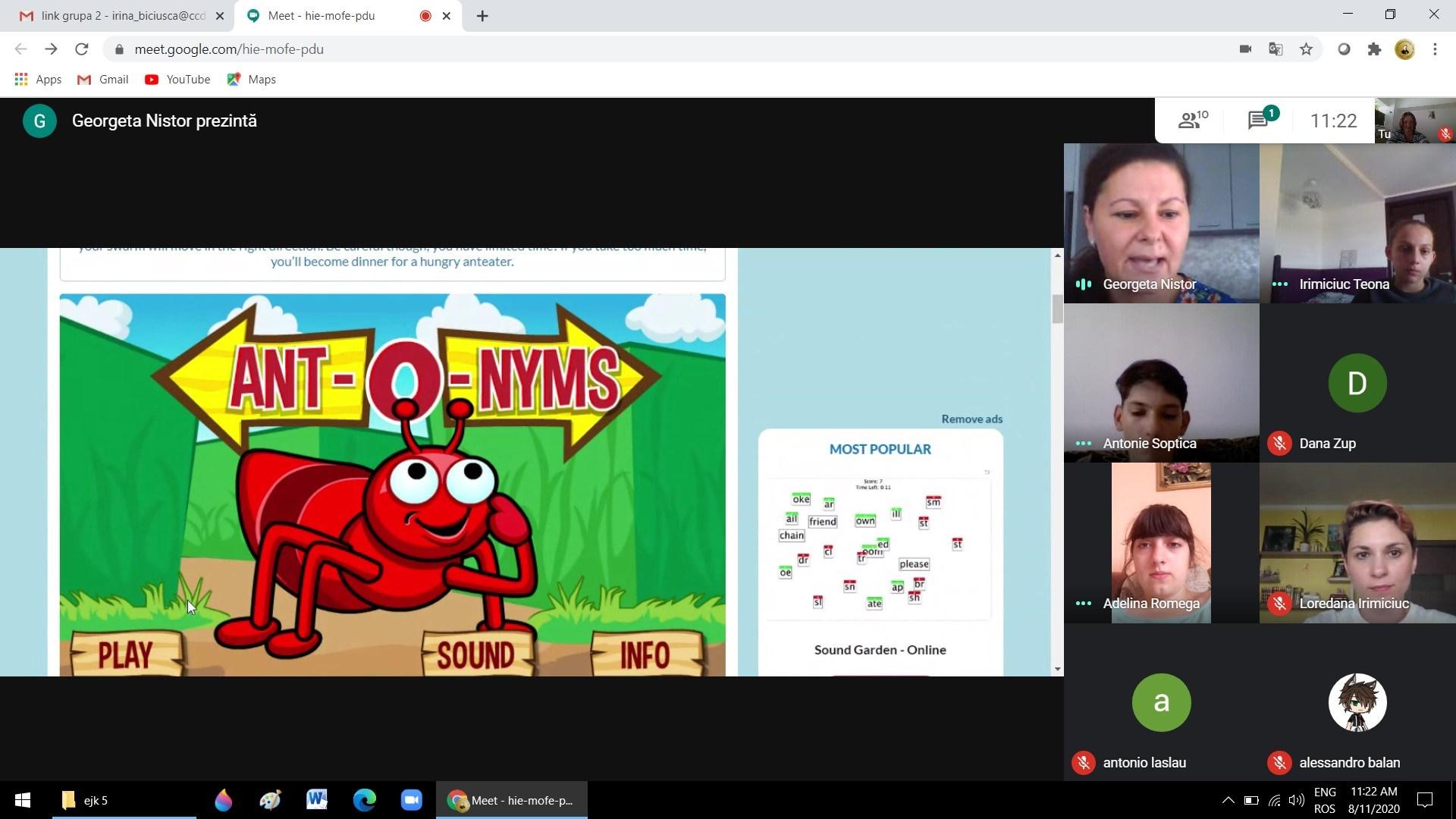
Task: Click the Remove ads link
Action: pos(971,419)
